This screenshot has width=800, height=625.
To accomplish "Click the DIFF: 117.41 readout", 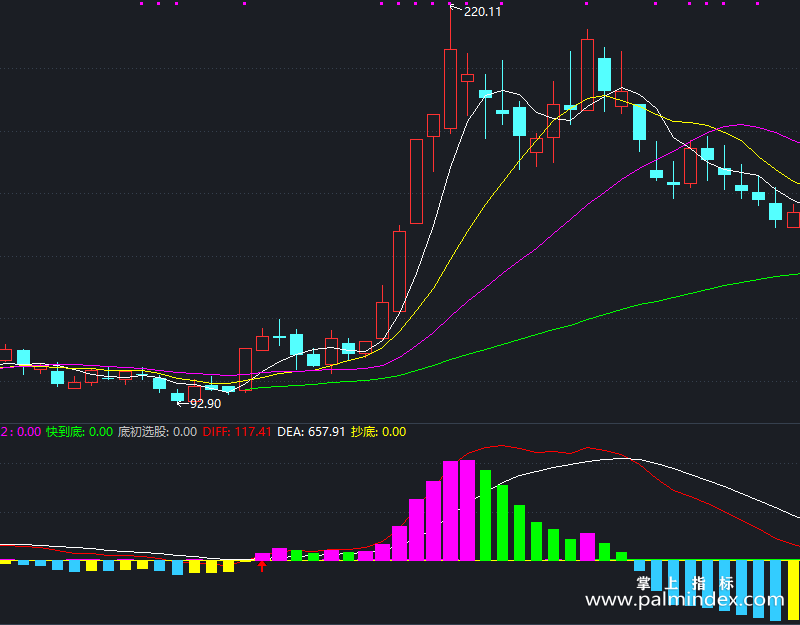I will point(237,432).
